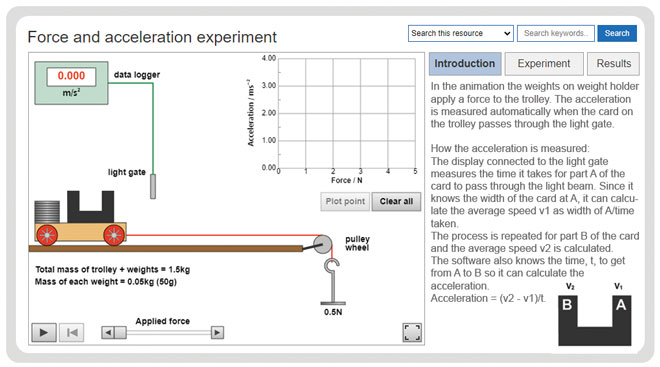Select the trolley on the track

point(81,232)
